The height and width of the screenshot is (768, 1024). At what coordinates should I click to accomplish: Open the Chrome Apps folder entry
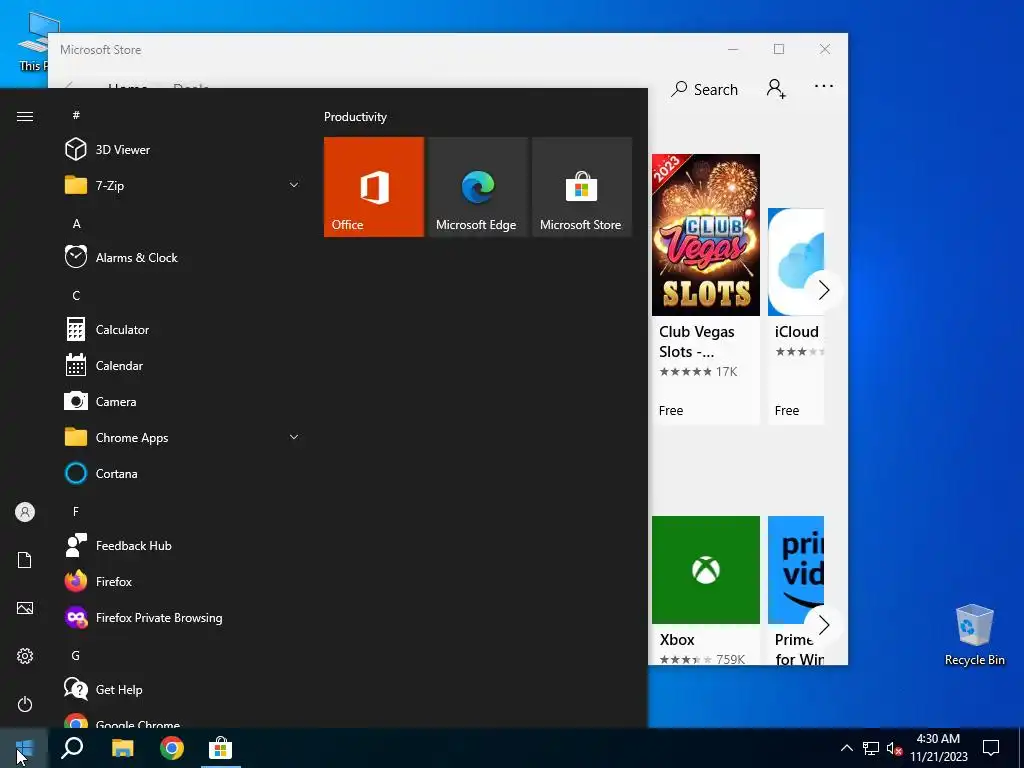tap(183, 438)
